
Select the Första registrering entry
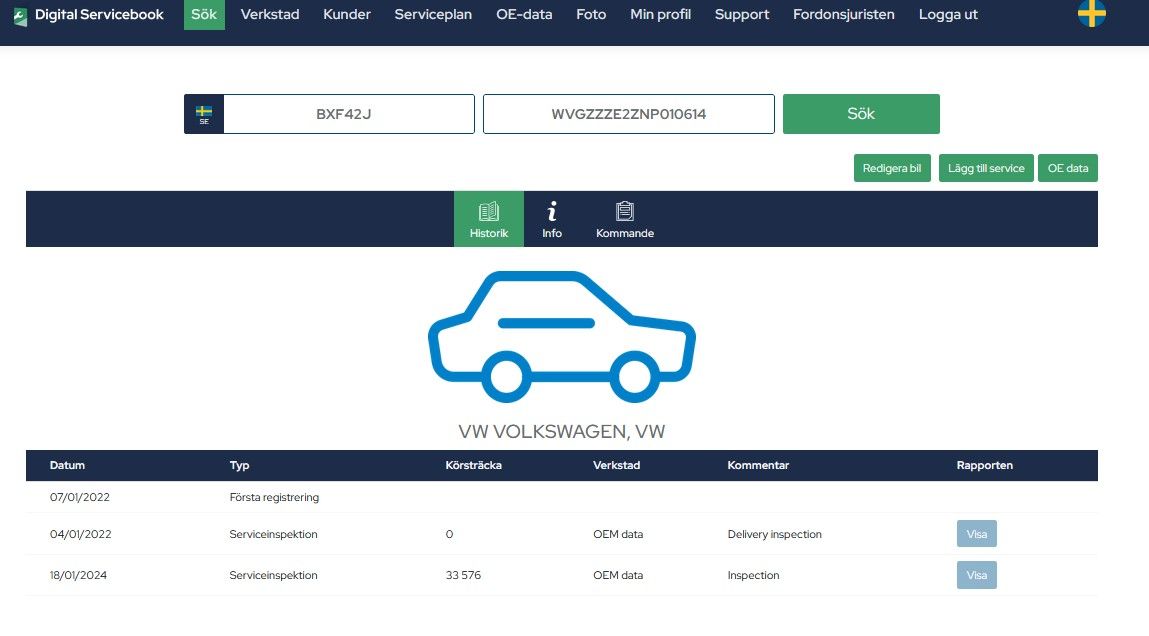coord(274,497)
